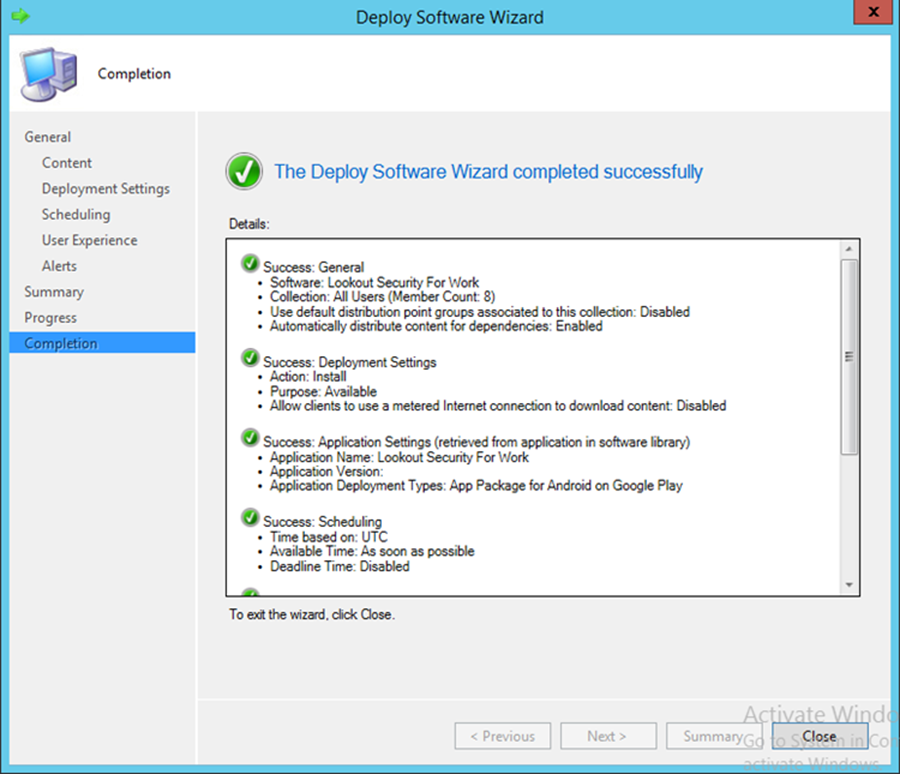The height and width of the screenshot is (774, 900).
Task: Click 'Success: Scheduling' heading text
Action: (323, 522)
